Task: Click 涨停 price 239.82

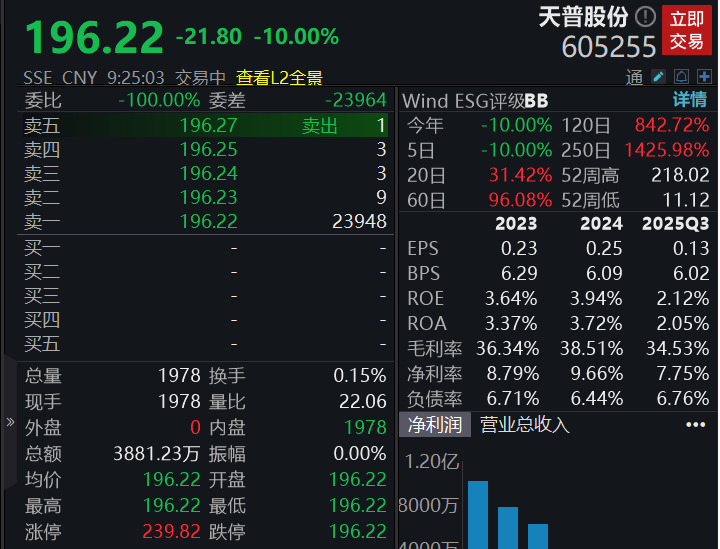Action: pos(171,532)
